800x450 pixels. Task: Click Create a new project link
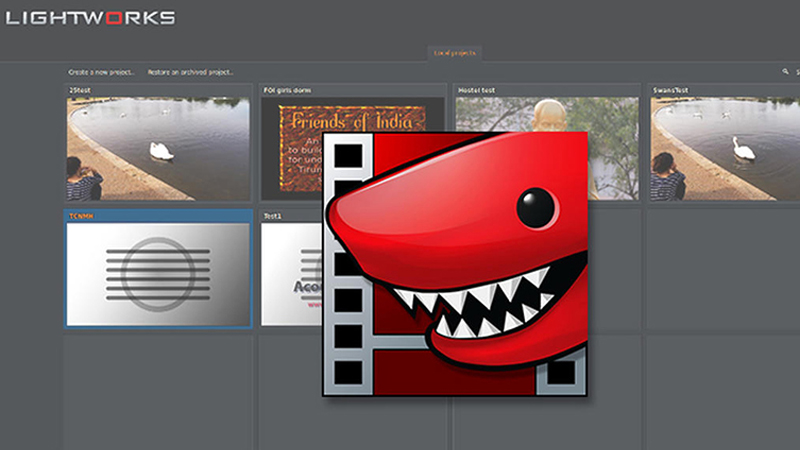coord(102,72)
